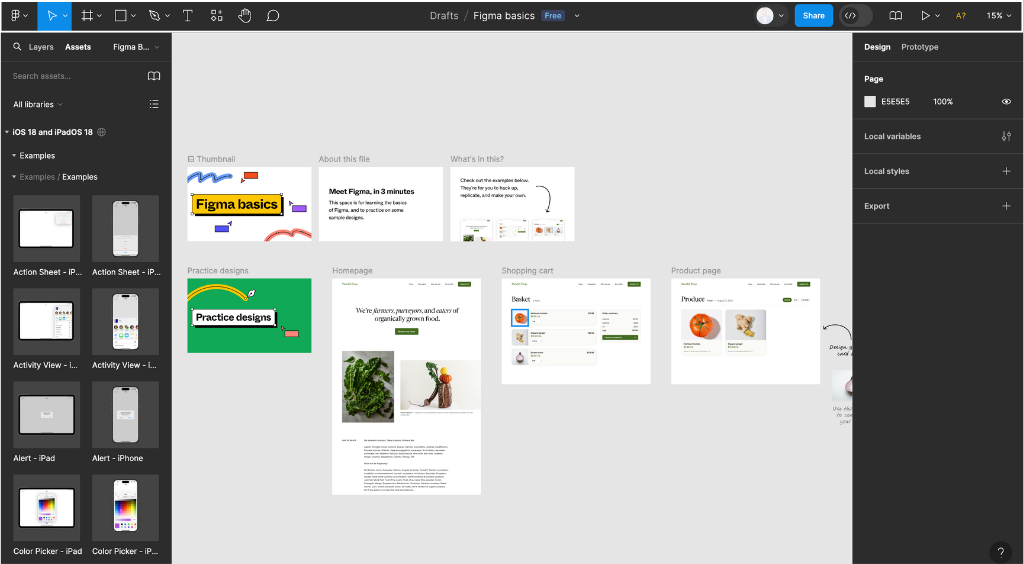Open the Figma main menu
Screen dimensions: 1024x564
[16, 16]
